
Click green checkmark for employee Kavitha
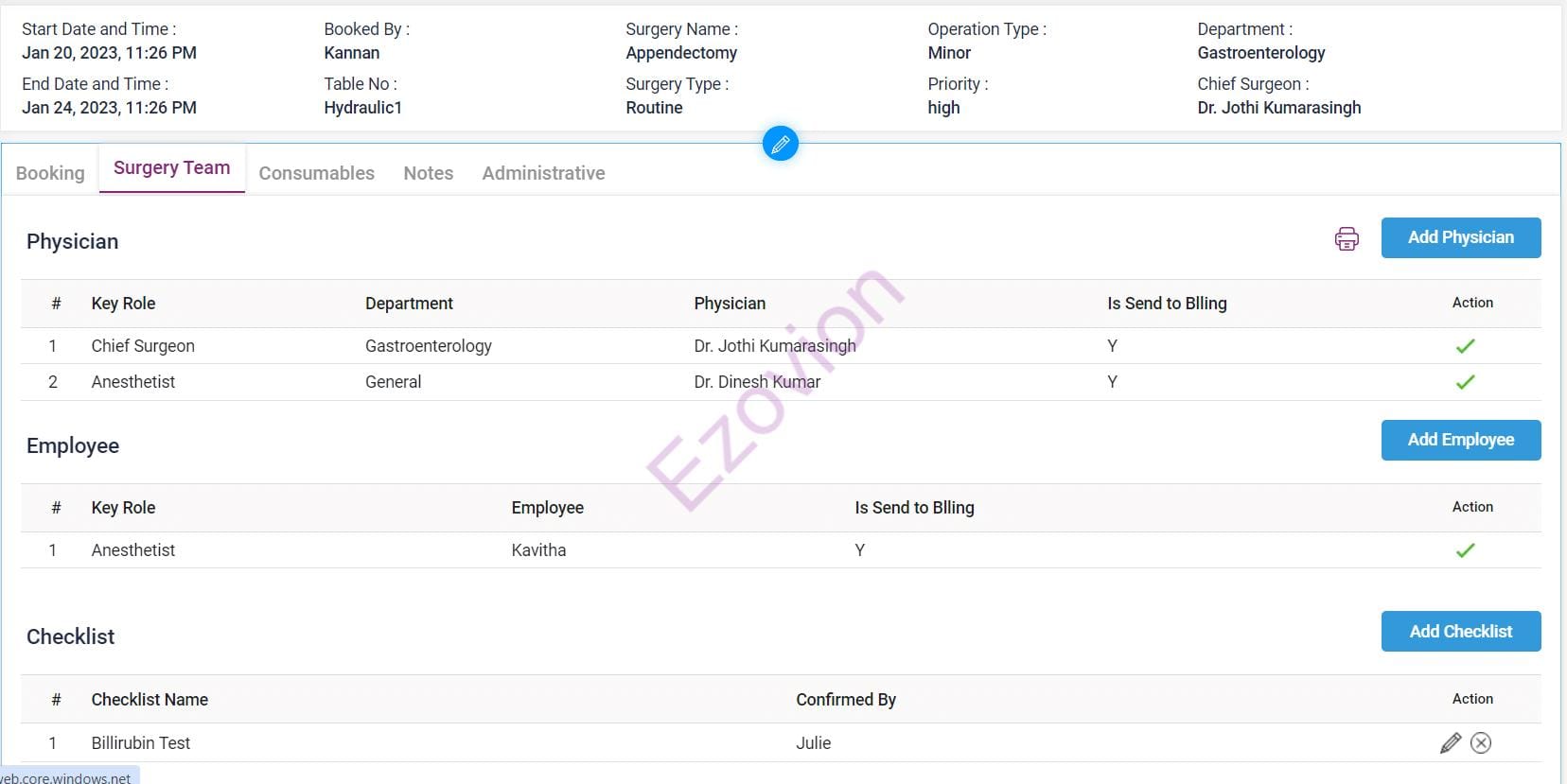coord(1465,550)
